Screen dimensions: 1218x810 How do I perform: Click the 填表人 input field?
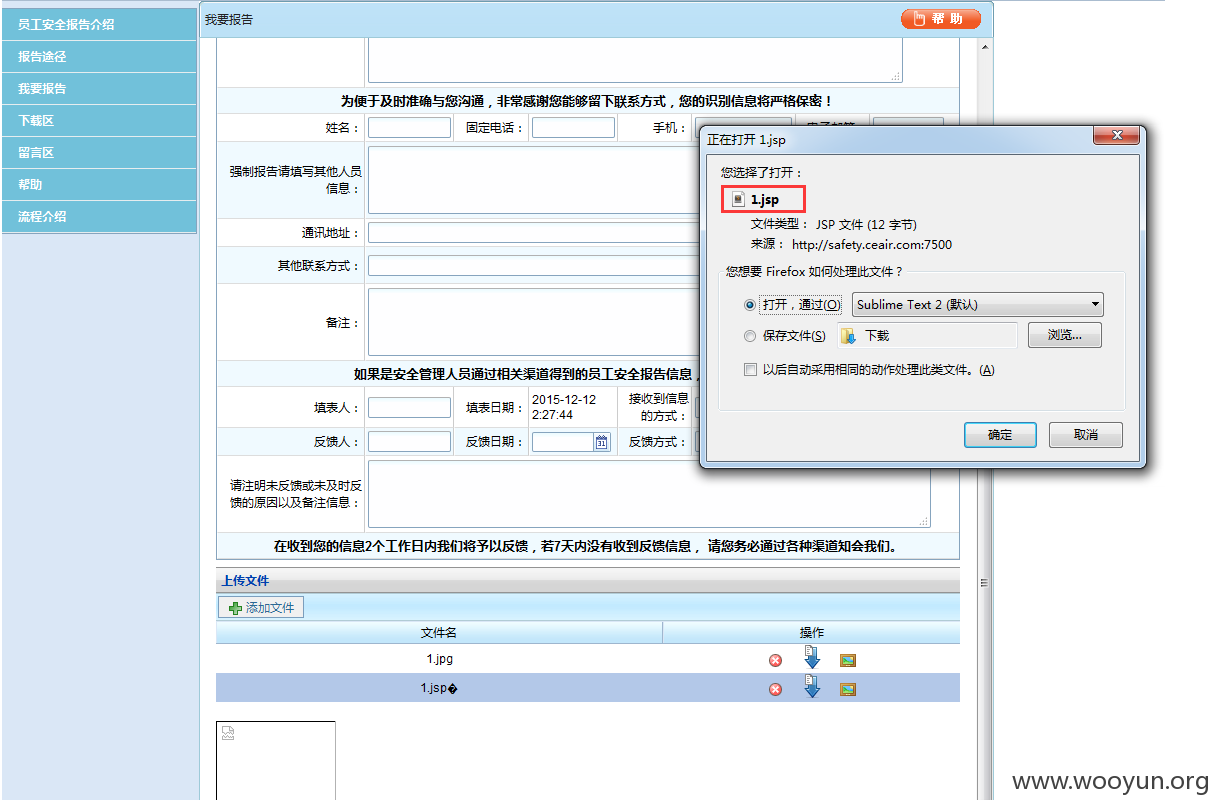point(409,408)
